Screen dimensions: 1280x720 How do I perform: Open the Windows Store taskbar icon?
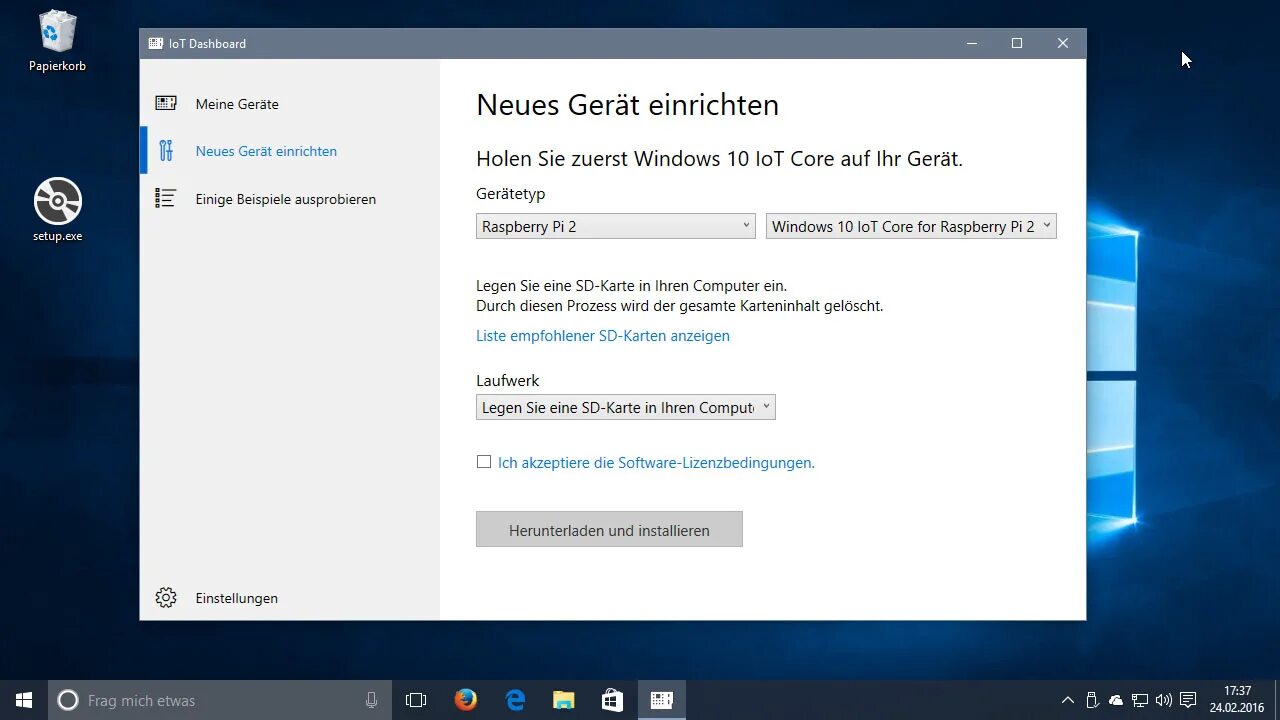(x=613, y=700)
